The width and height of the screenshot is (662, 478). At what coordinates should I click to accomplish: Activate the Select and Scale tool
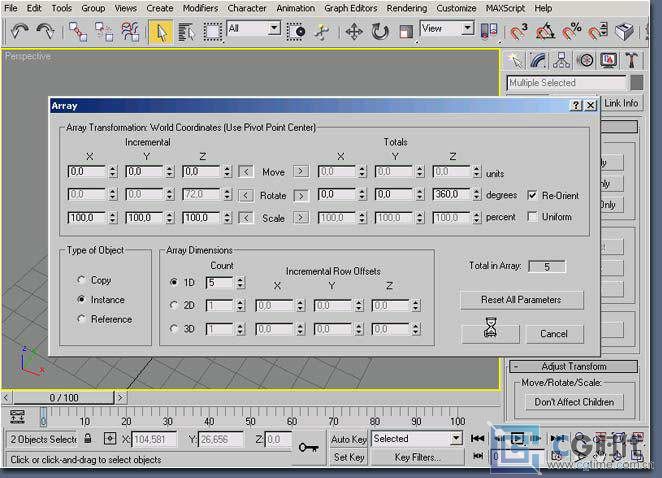pos(406,32)
